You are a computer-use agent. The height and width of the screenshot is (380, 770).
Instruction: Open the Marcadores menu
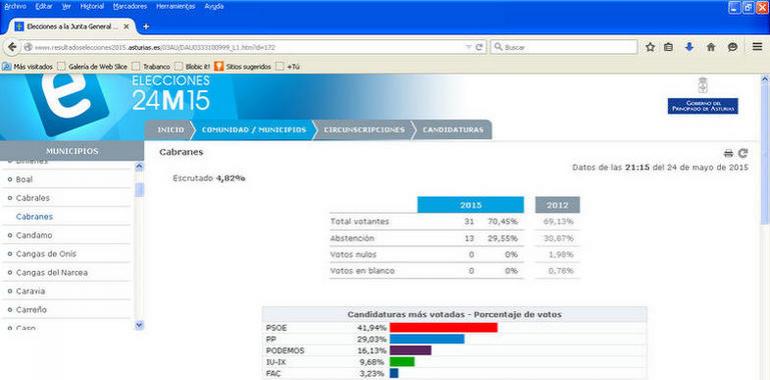coord(130,6)
